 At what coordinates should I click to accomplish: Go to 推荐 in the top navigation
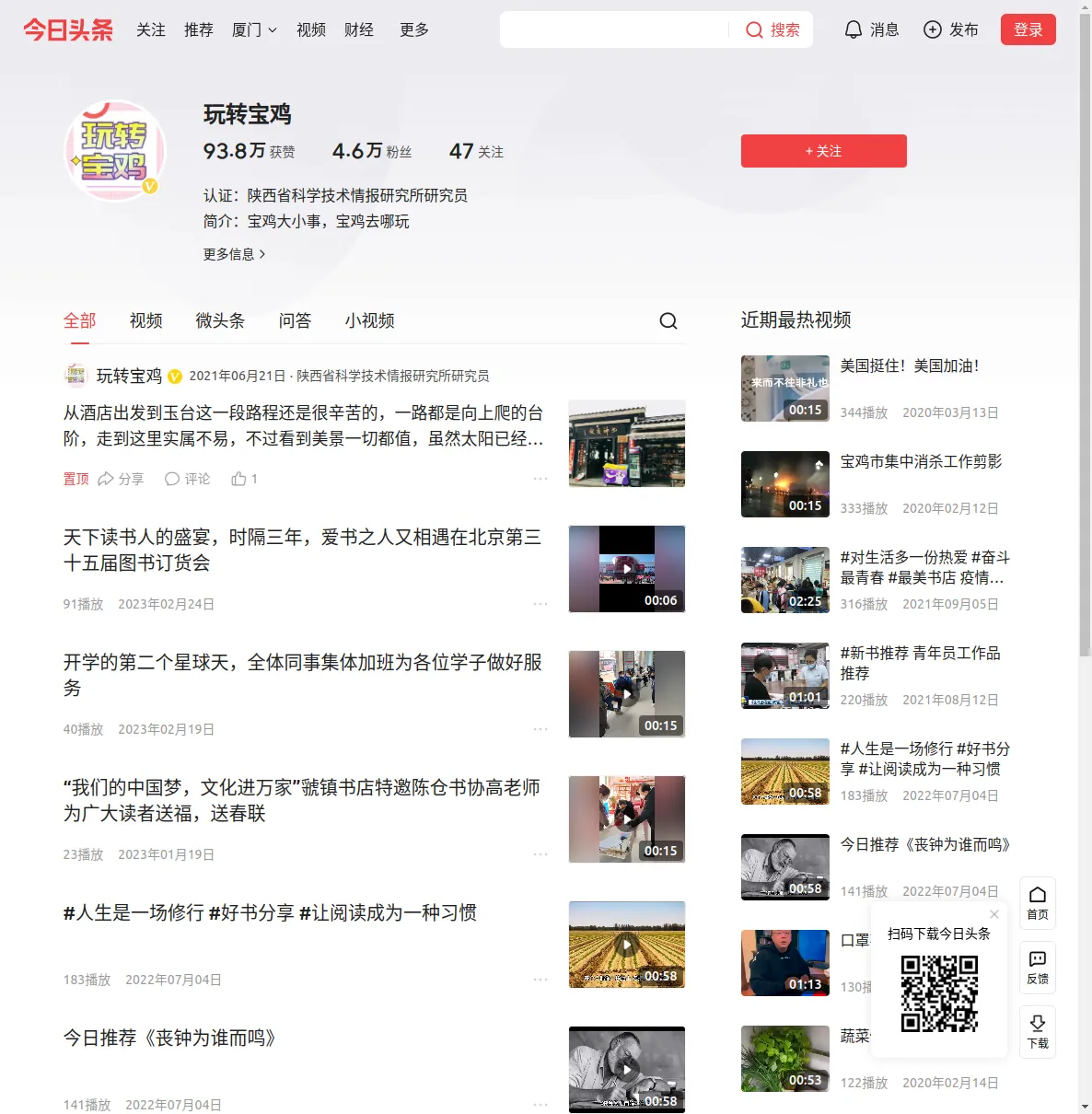(199, 30)
